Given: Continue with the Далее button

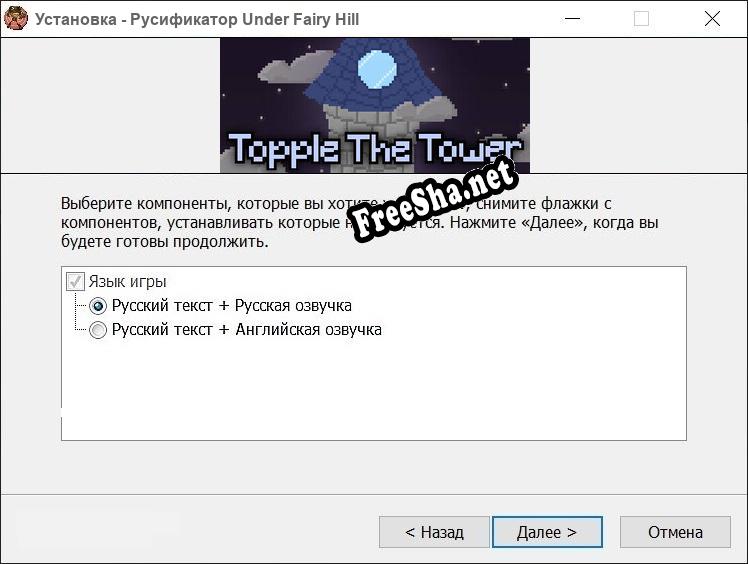Looking at the screenshot, I should pyautogui.click(x=547, y=532).
